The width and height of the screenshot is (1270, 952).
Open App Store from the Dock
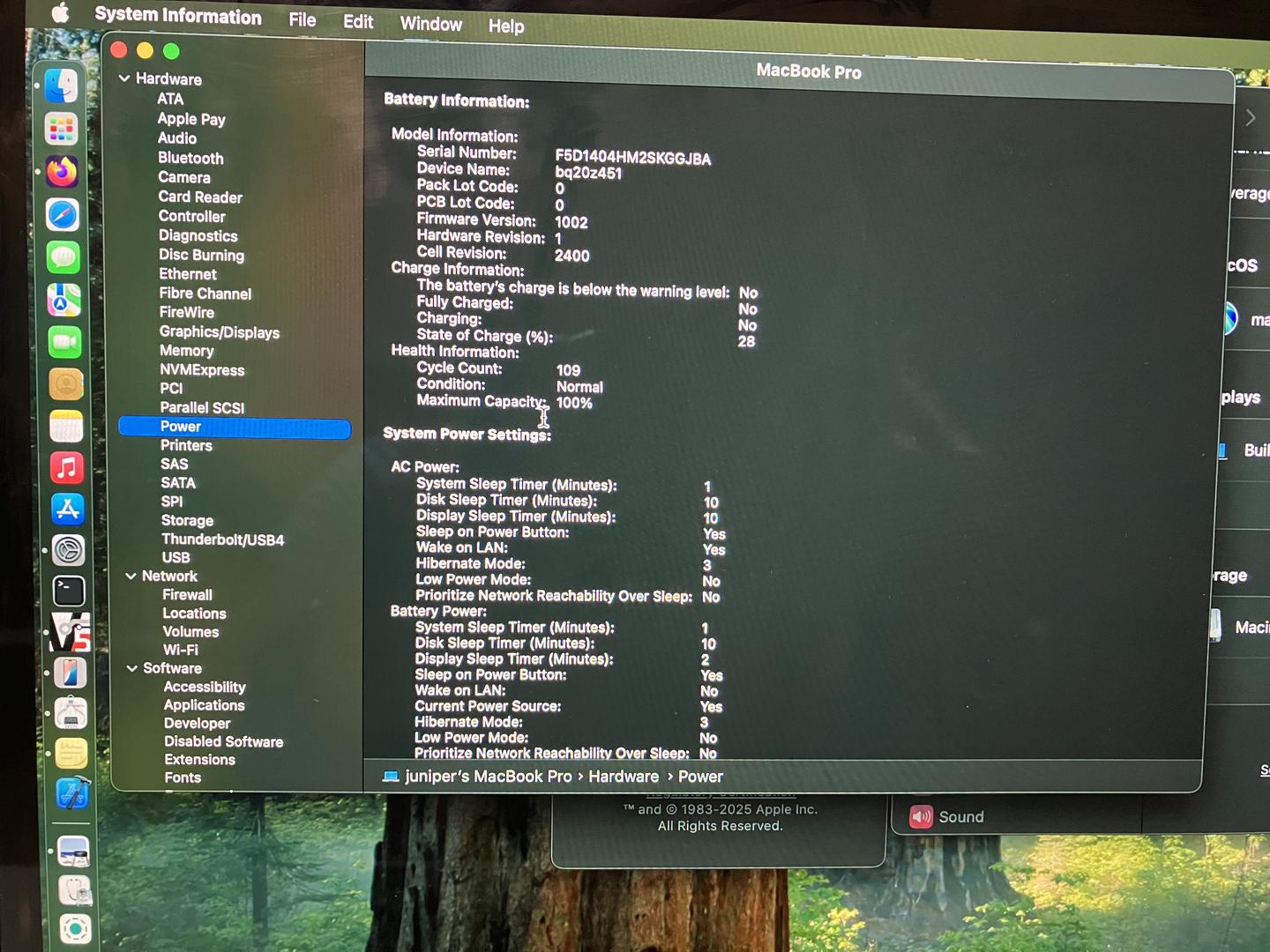tap(68, 509)
